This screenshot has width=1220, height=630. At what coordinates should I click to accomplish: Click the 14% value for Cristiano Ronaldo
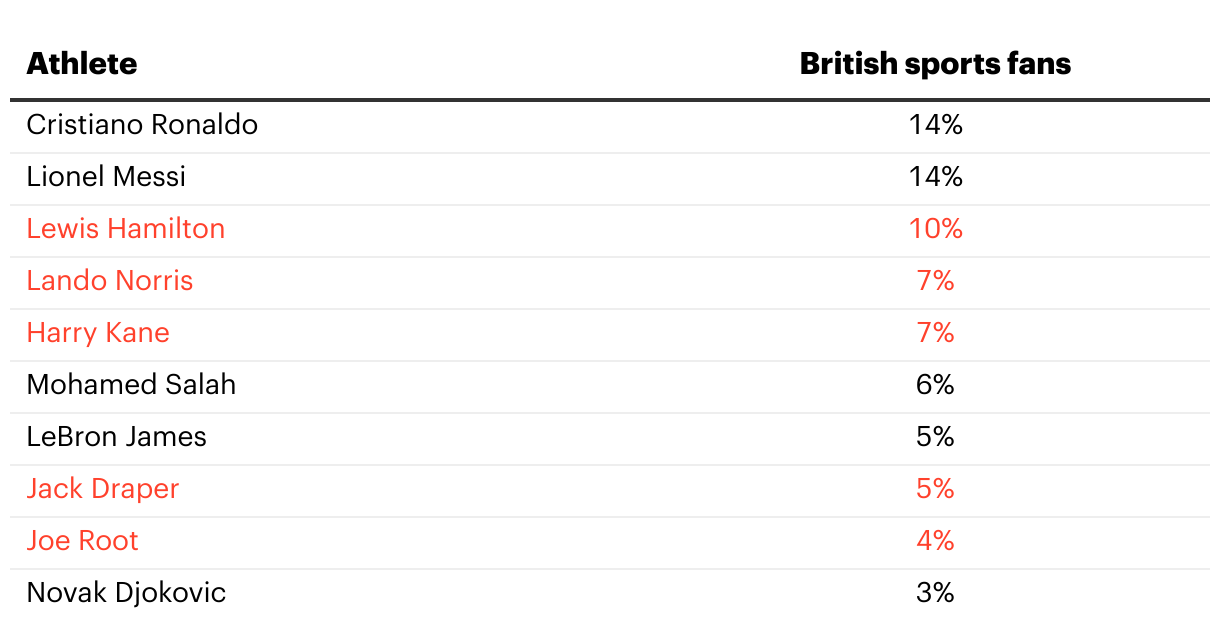point(936,125)
